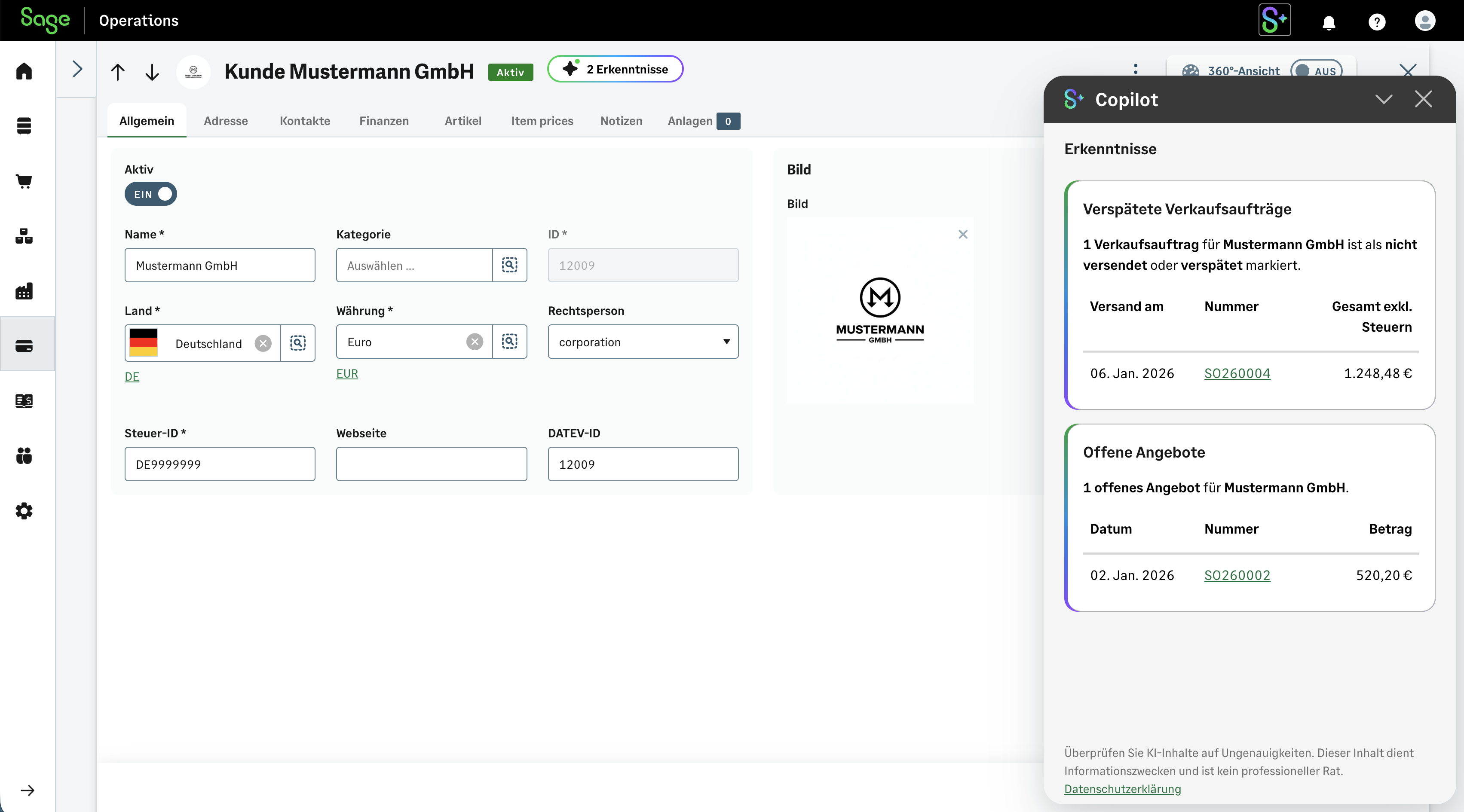Click into the Webseite input field
This screenshot has height=812, width=1464.
[431, 464]
